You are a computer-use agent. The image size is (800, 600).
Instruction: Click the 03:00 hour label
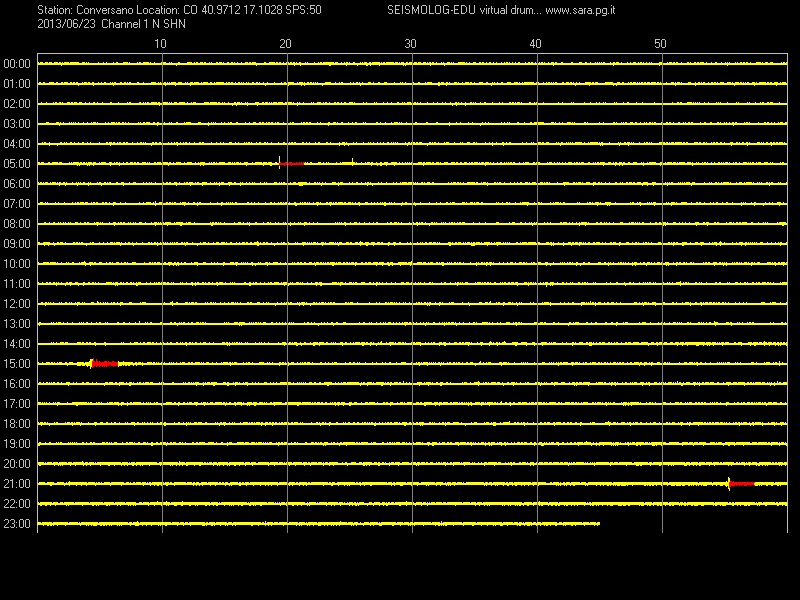(17, 124)
